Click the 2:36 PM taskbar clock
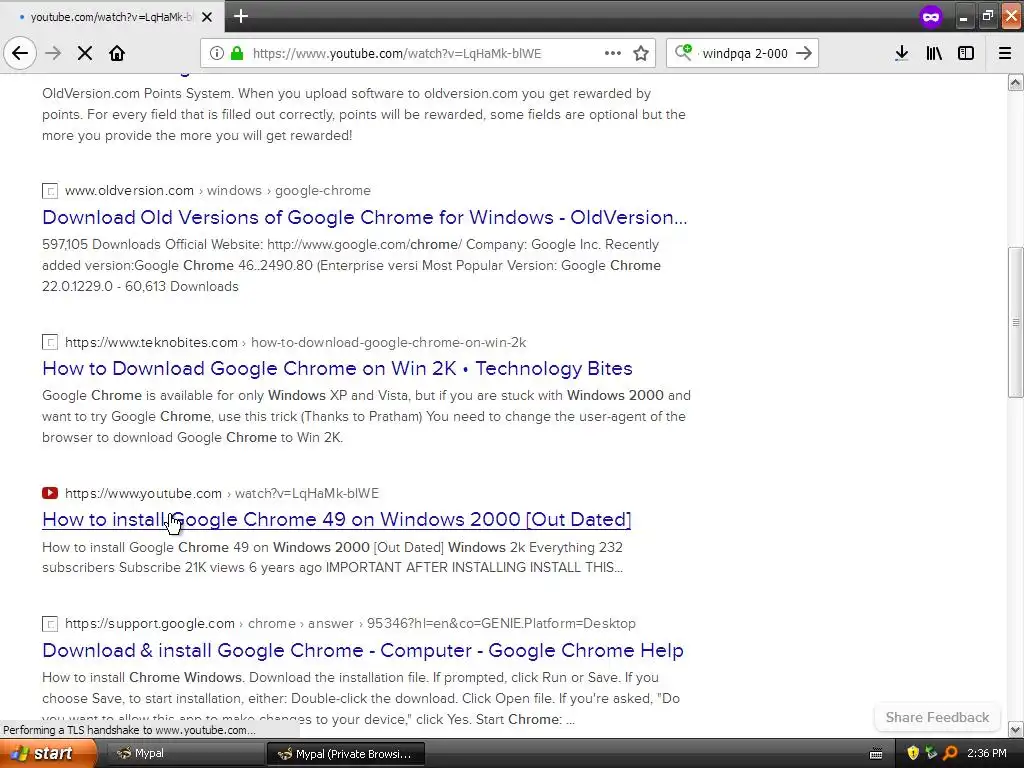Screen dimensions: 1024x768 click(987, 753)
